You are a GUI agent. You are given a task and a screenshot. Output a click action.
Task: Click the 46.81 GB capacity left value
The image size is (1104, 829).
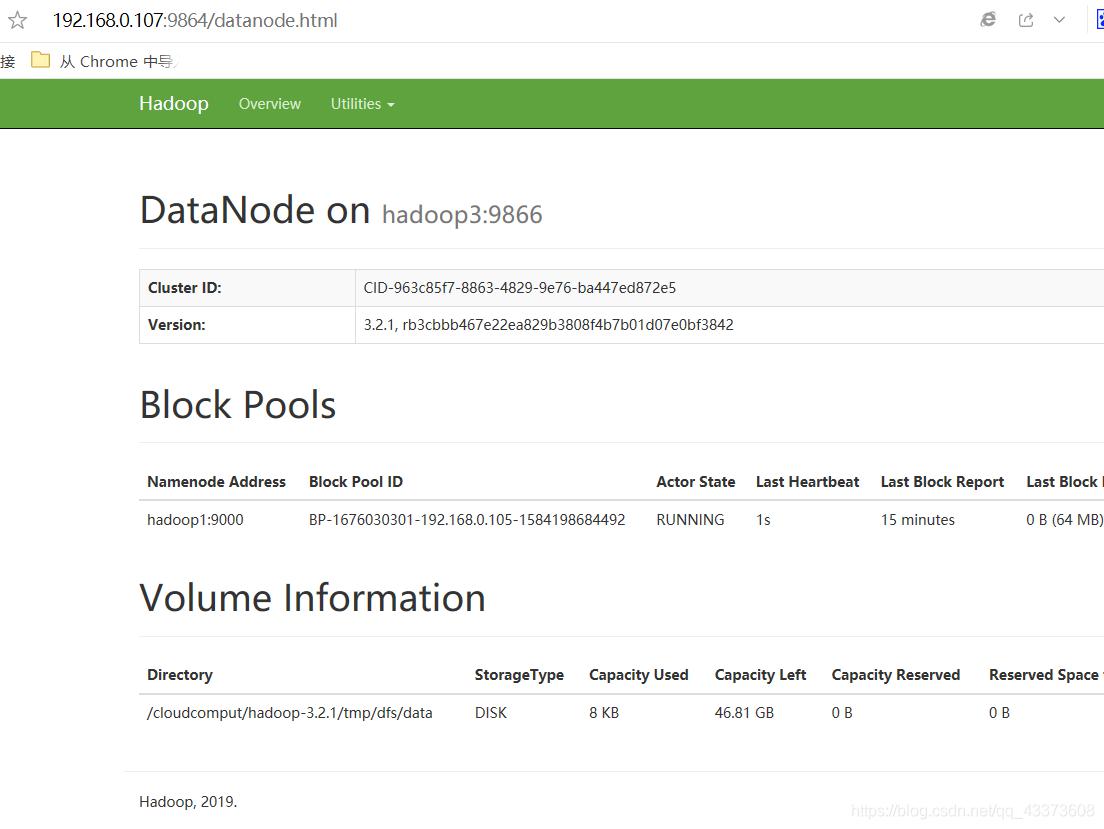coord(744,713)
